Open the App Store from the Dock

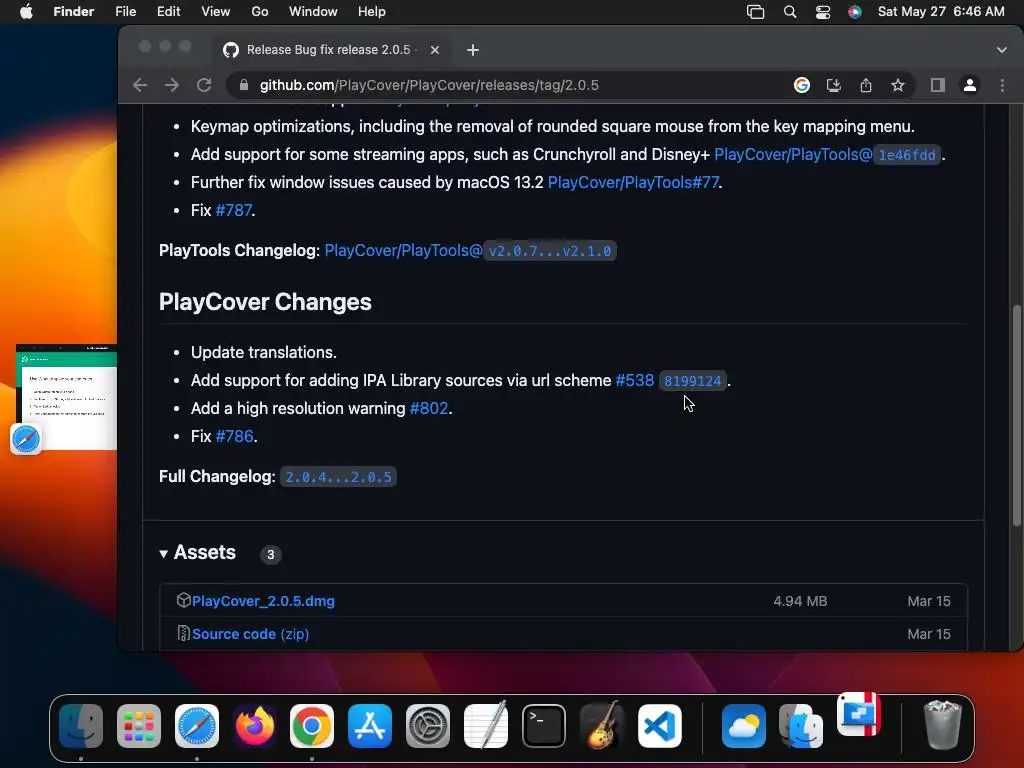[x=370, y=726]
